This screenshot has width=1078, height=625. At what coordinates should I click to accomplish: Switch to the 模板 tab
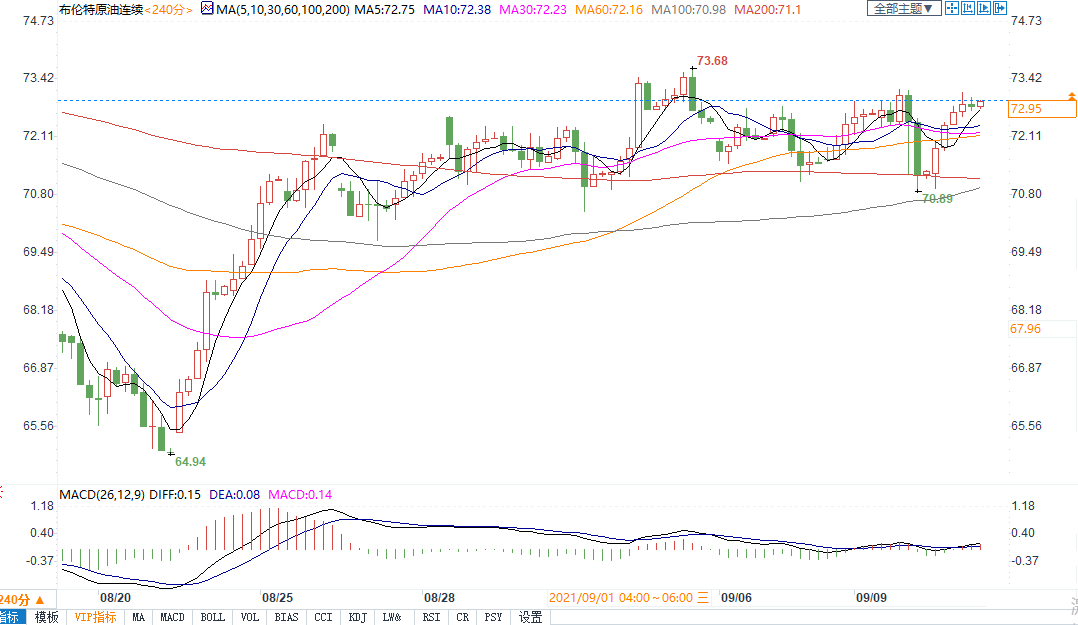[47, 617]
